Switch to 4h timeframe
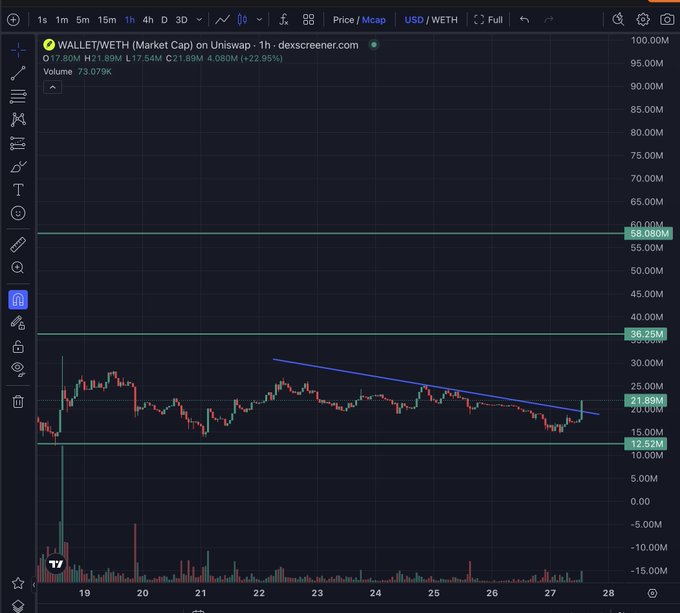 [x=148, y=20]
